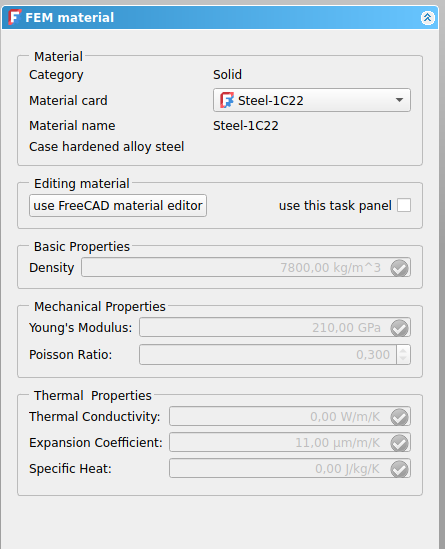Click the Density field checkmark icon
Viewport: 445px width, 549px height.
pyautogui.click(x=399, y=268)
